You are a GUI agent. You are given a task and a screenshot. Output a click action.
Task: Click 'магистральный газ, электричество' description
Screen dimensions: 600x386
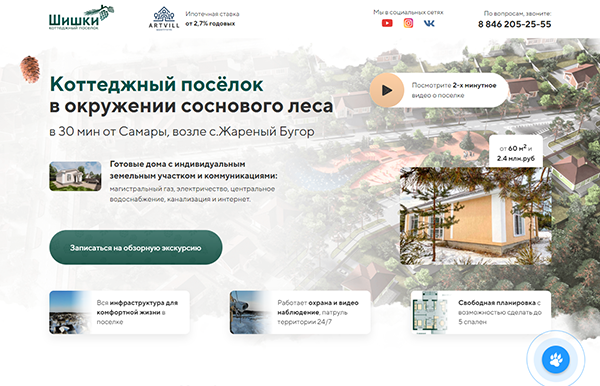[x=192, y=194]
